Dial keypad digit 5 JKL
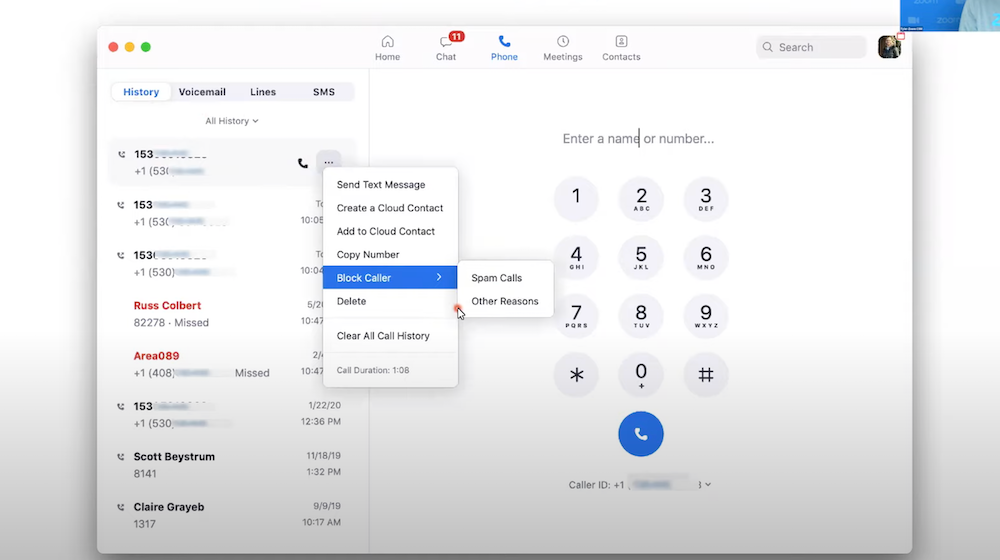The width and height of the screenshot is (1000, 560). click(x=641, y=257)
